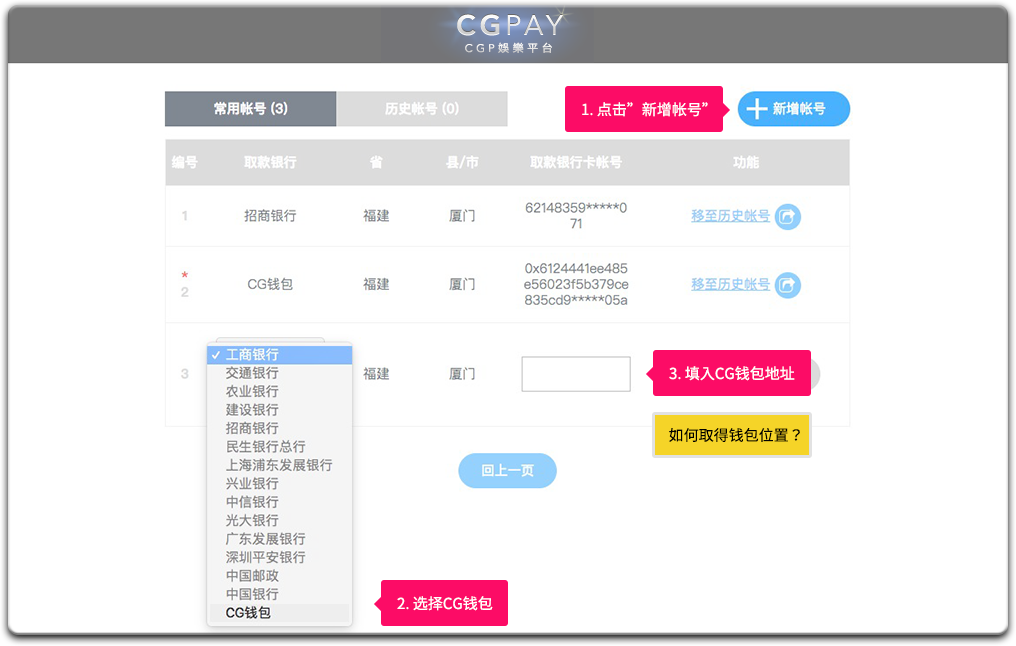Viewport: 1016px width, 646px height.
Task: Click the bank card number input field
Action: (x=576, y=374)
